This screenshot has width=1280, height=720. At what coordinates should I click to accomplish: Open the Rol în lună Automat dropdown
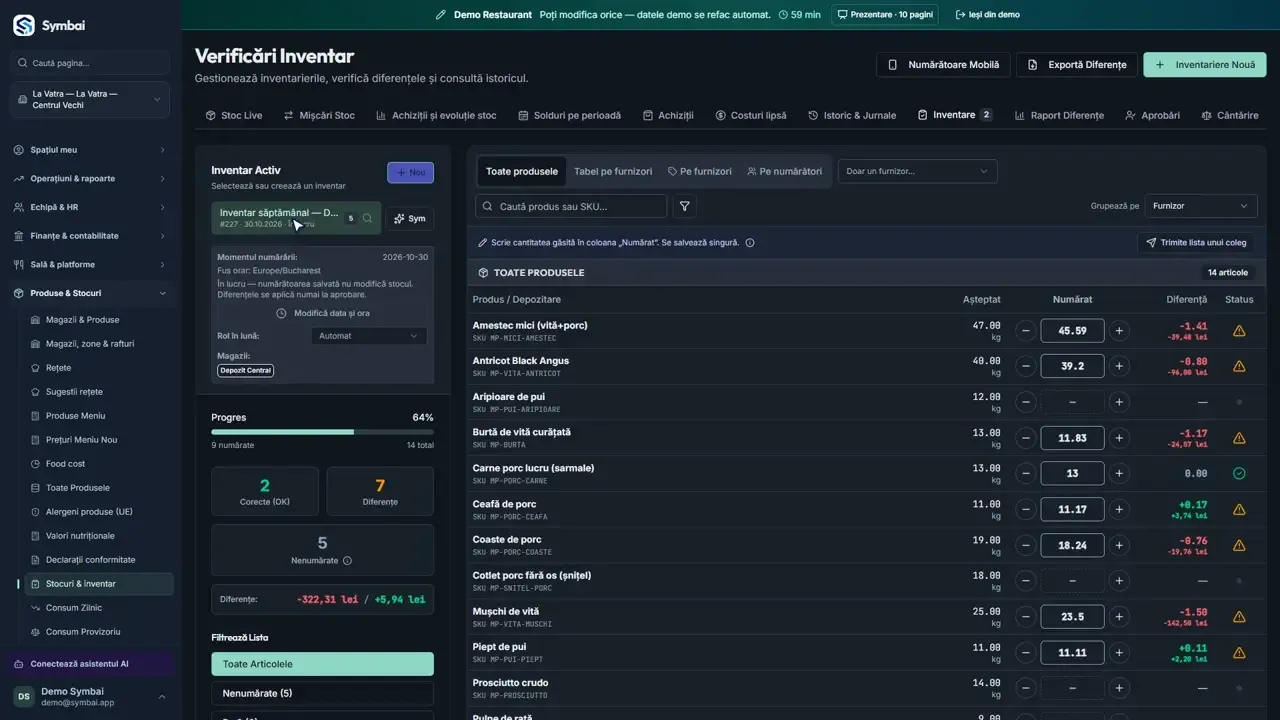click(x=369, y=336)
